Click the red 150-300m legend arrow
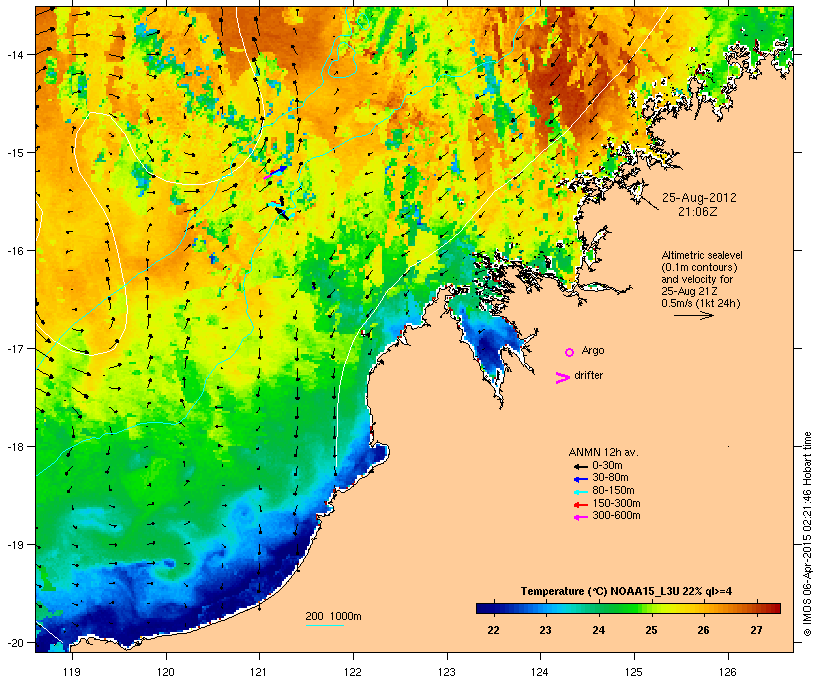This screenshot has width=820, height=680. click(x=580, y=505)
